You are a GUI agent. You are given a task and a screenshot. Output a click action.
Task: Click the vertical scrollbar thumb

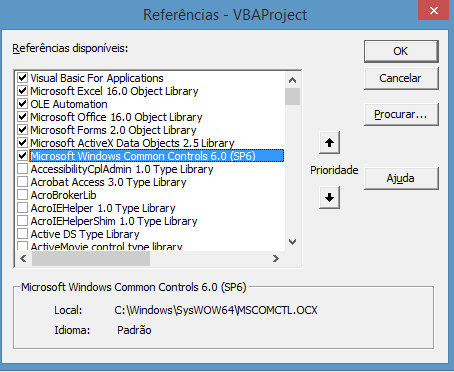pos(292,96)
